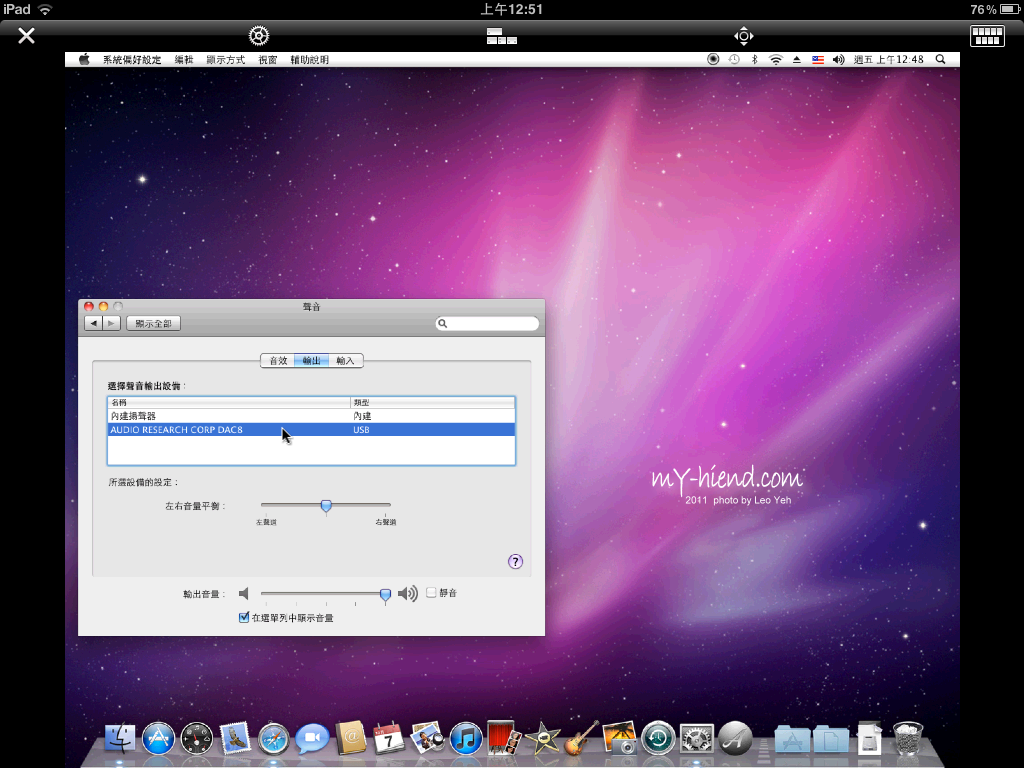The height and width of the screenshot is (768, 1024).
Task: Go forward in Sound preferences
Action: click(x=111, y=323)
